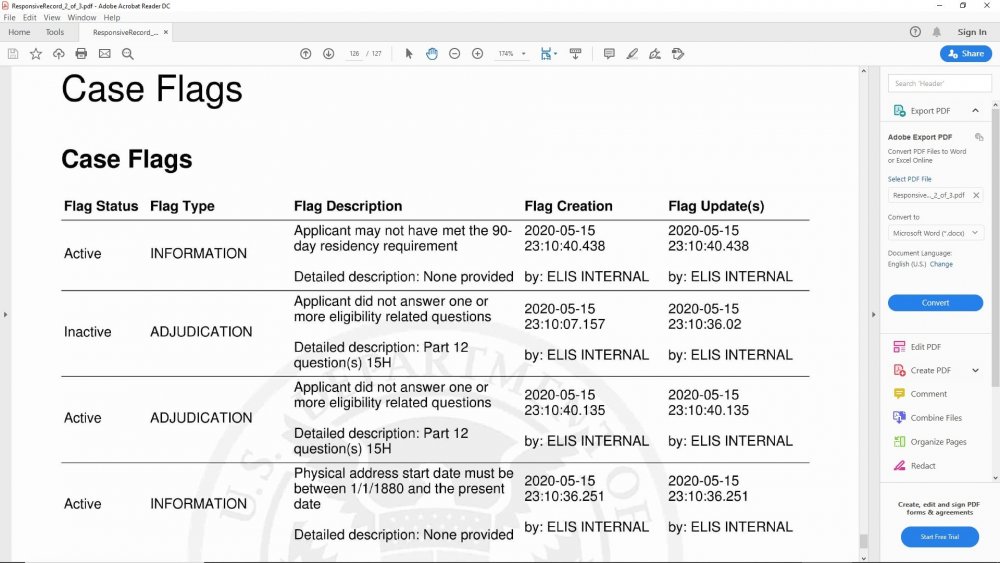Screen dimensions: 1000x563
Task: Open Help question mark icon
Action: click(x=915, y=32)
